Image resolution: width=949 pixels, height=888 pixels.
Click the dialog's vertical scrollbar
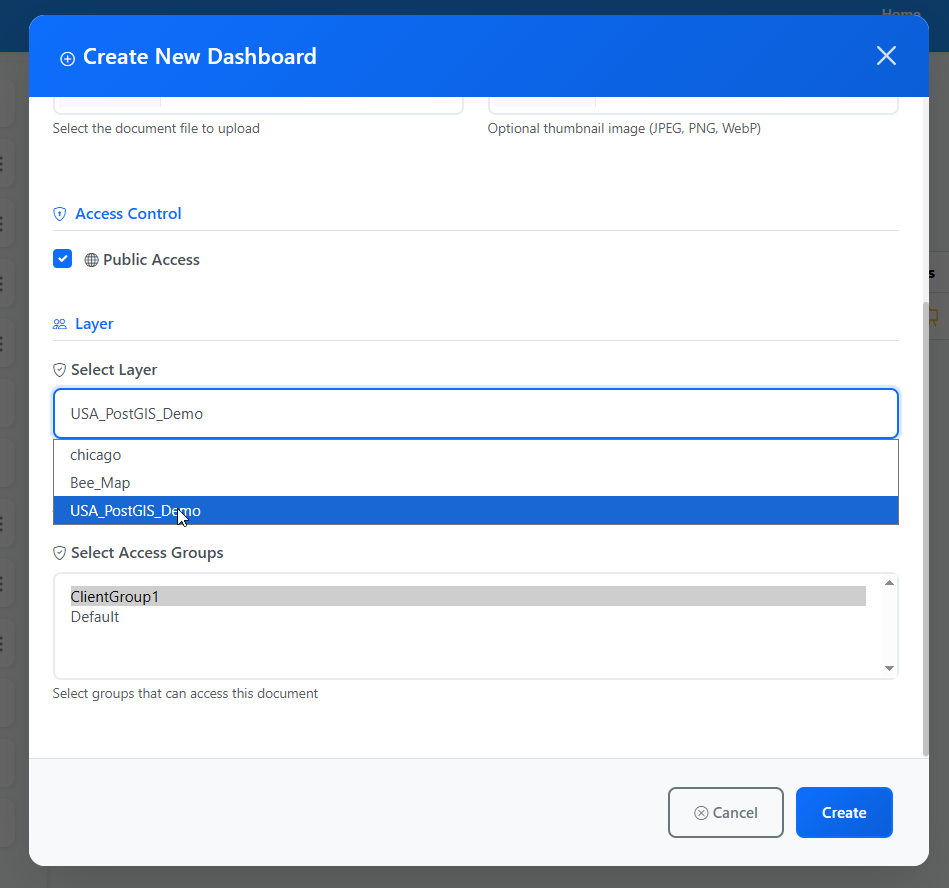pos(925,530)
